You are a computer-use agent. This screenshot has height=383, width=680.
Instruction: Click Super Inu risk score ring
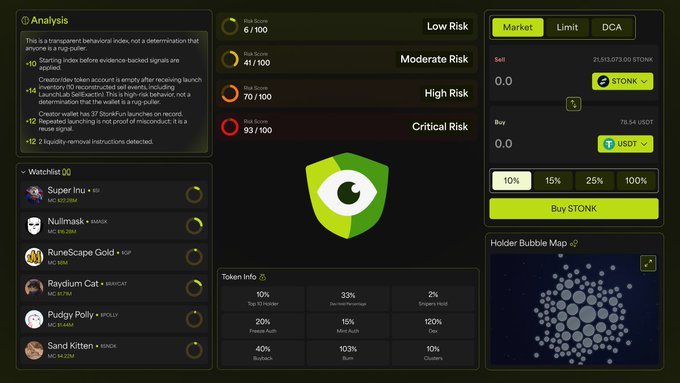tap(194, 195)
